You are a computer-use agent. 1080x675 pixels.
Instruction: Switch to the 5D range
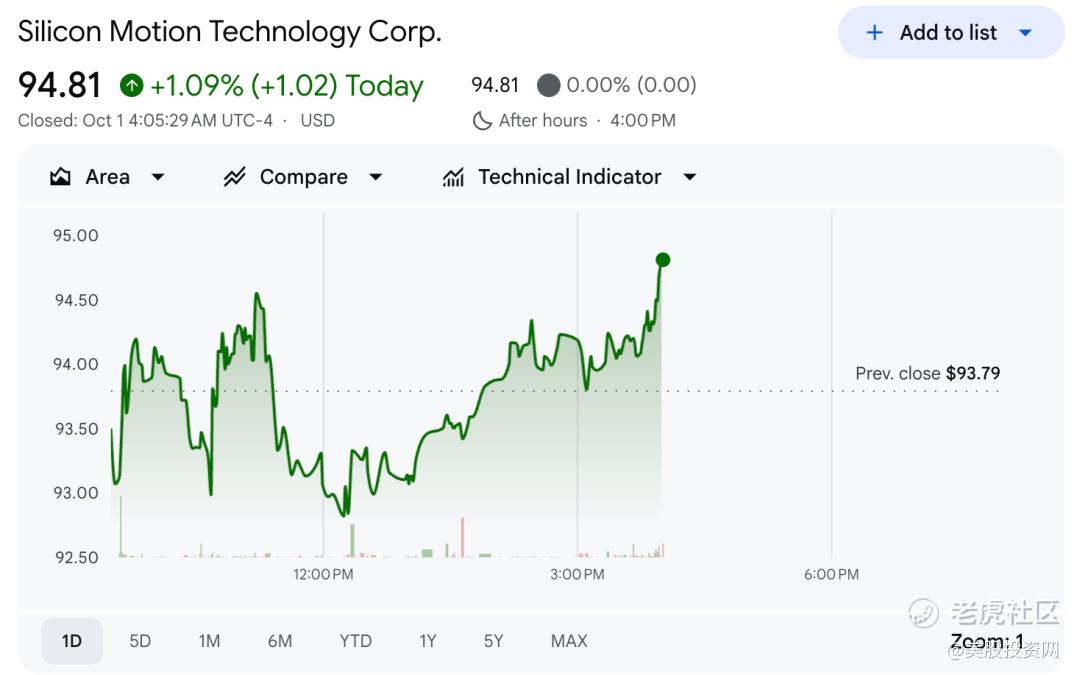140,641
